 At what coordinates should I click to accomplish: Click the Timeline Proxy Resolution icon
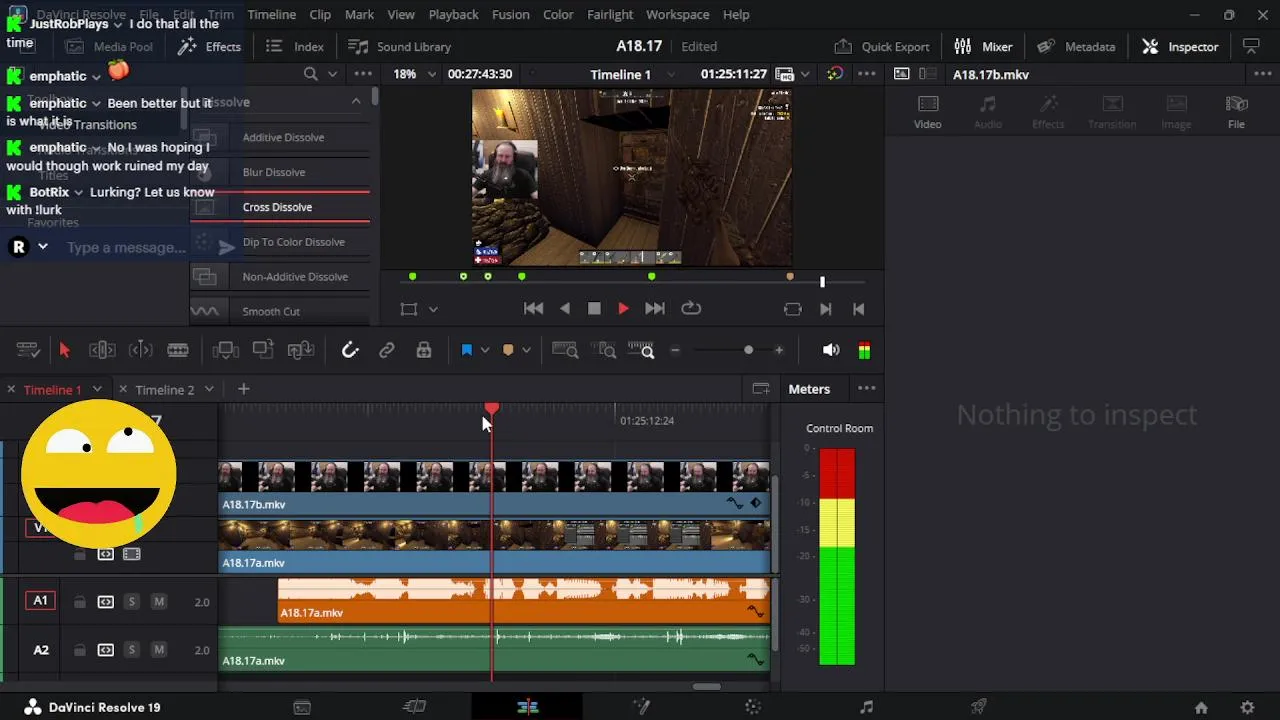click(785, 74)
